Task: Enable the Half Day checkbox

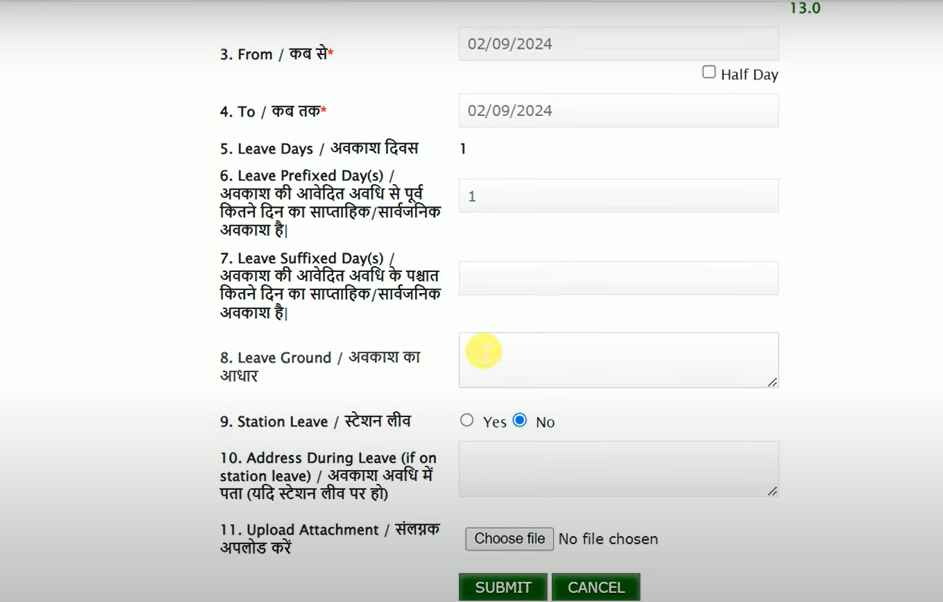Action: point(709,72)
